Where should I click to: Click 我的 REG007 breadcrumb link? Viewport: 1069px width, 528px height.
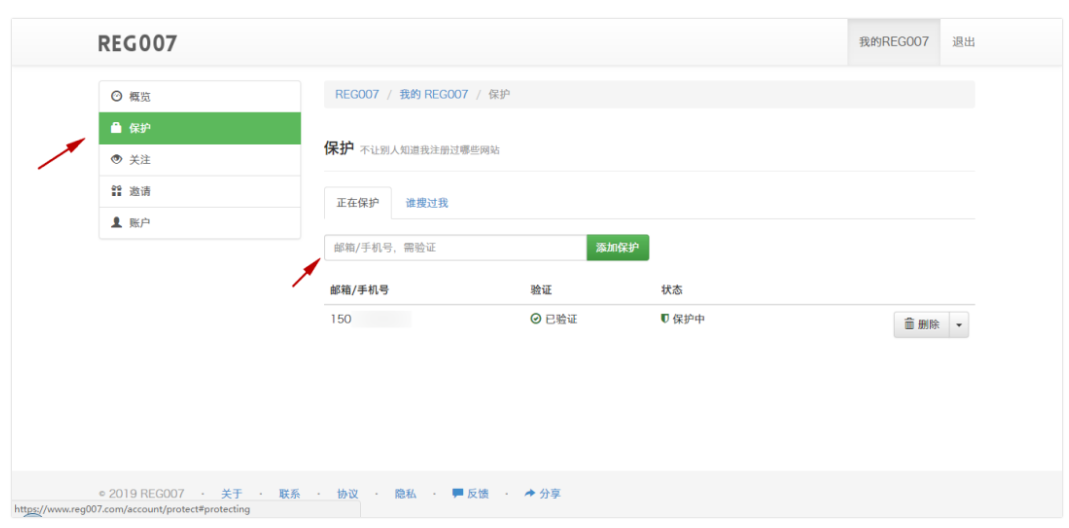433,94
